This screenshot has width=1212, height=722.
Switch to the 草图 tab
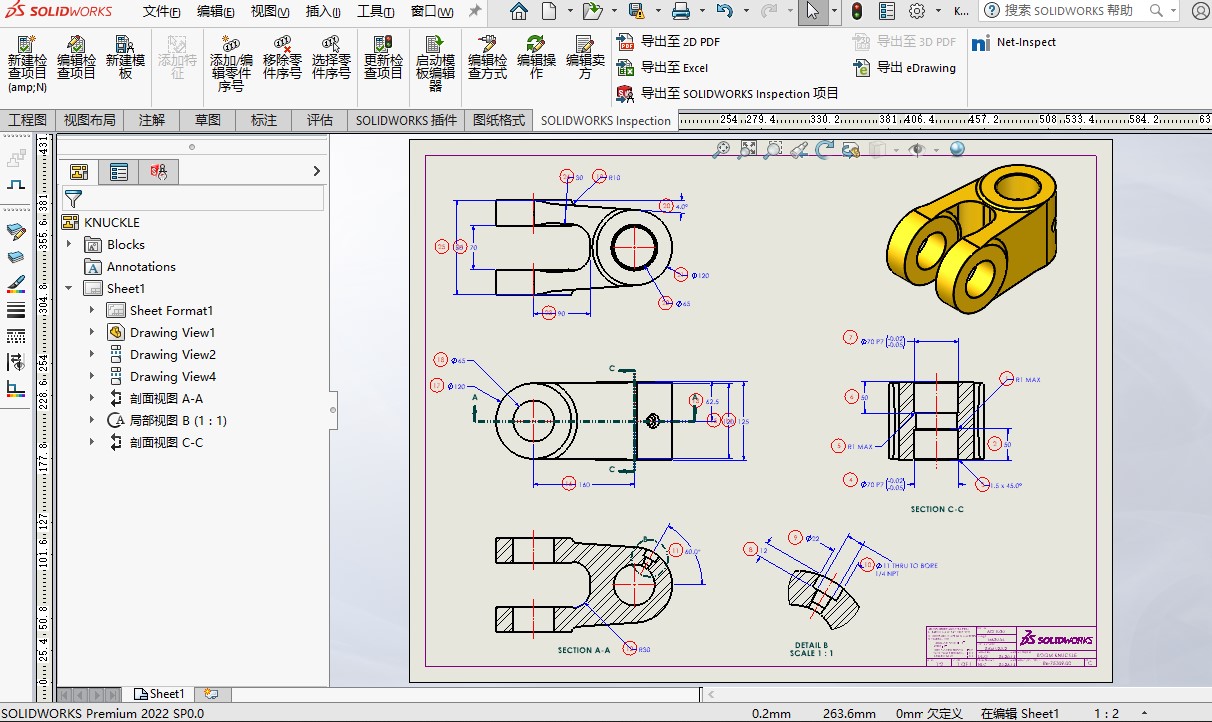208,120
